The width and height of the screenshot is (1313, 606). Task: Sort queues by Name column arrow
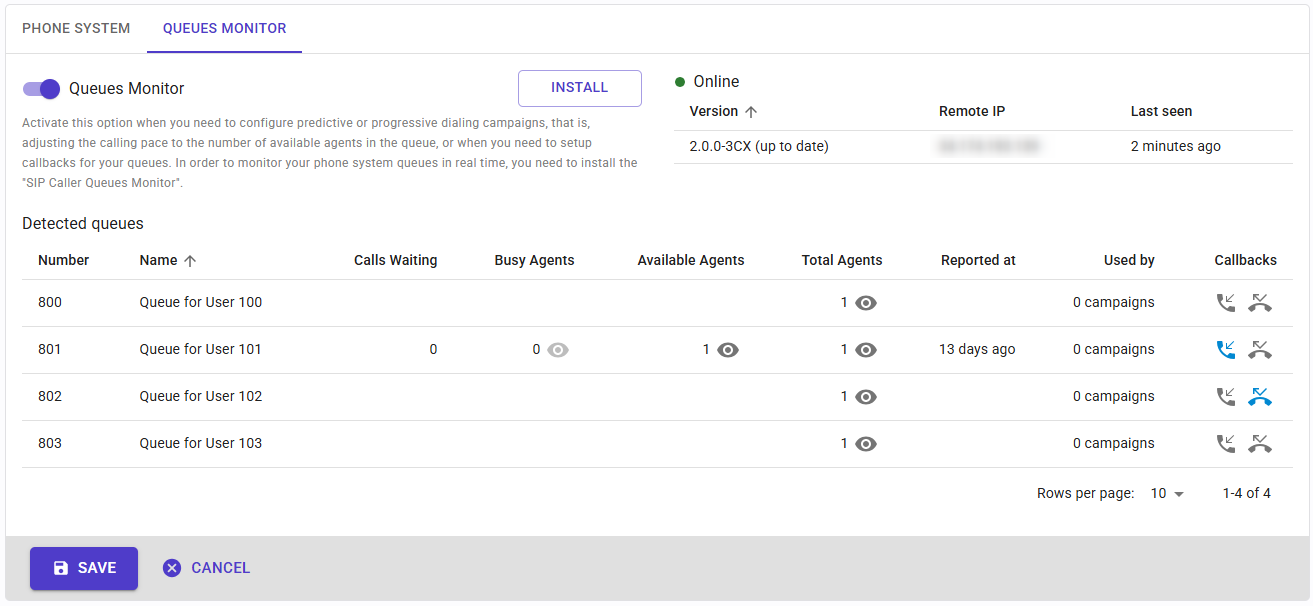click(190, 260)
